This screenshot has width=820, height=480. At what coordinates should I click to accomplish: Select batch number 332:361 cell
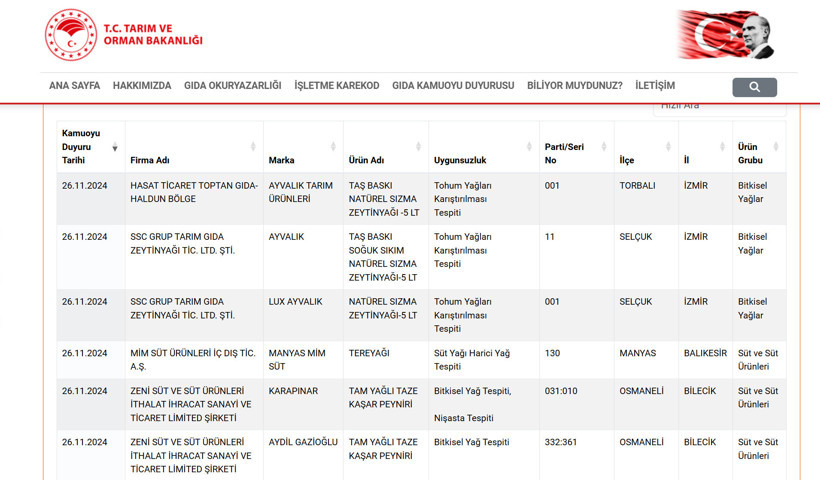pyautogui.click(x=577, y=455)
